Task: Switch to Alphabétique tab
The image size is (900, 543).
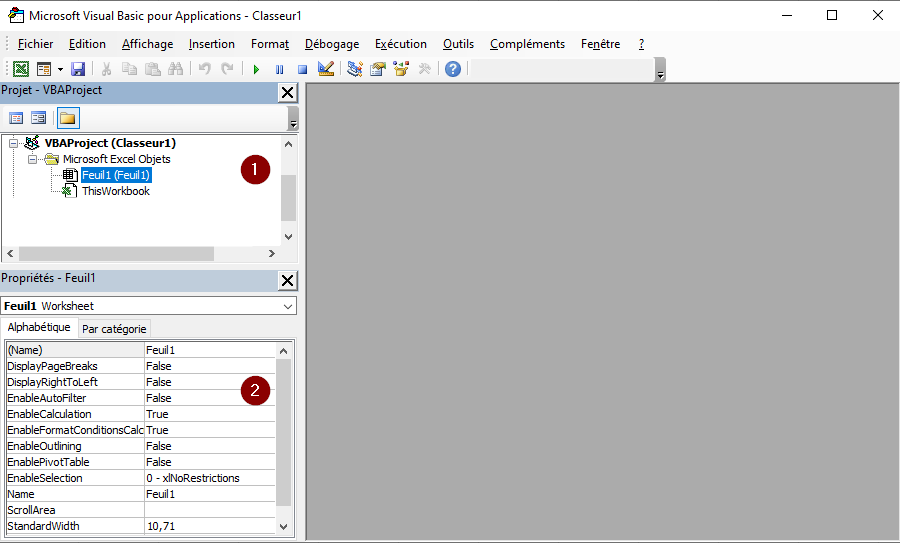Action: (x=39, y=327)
